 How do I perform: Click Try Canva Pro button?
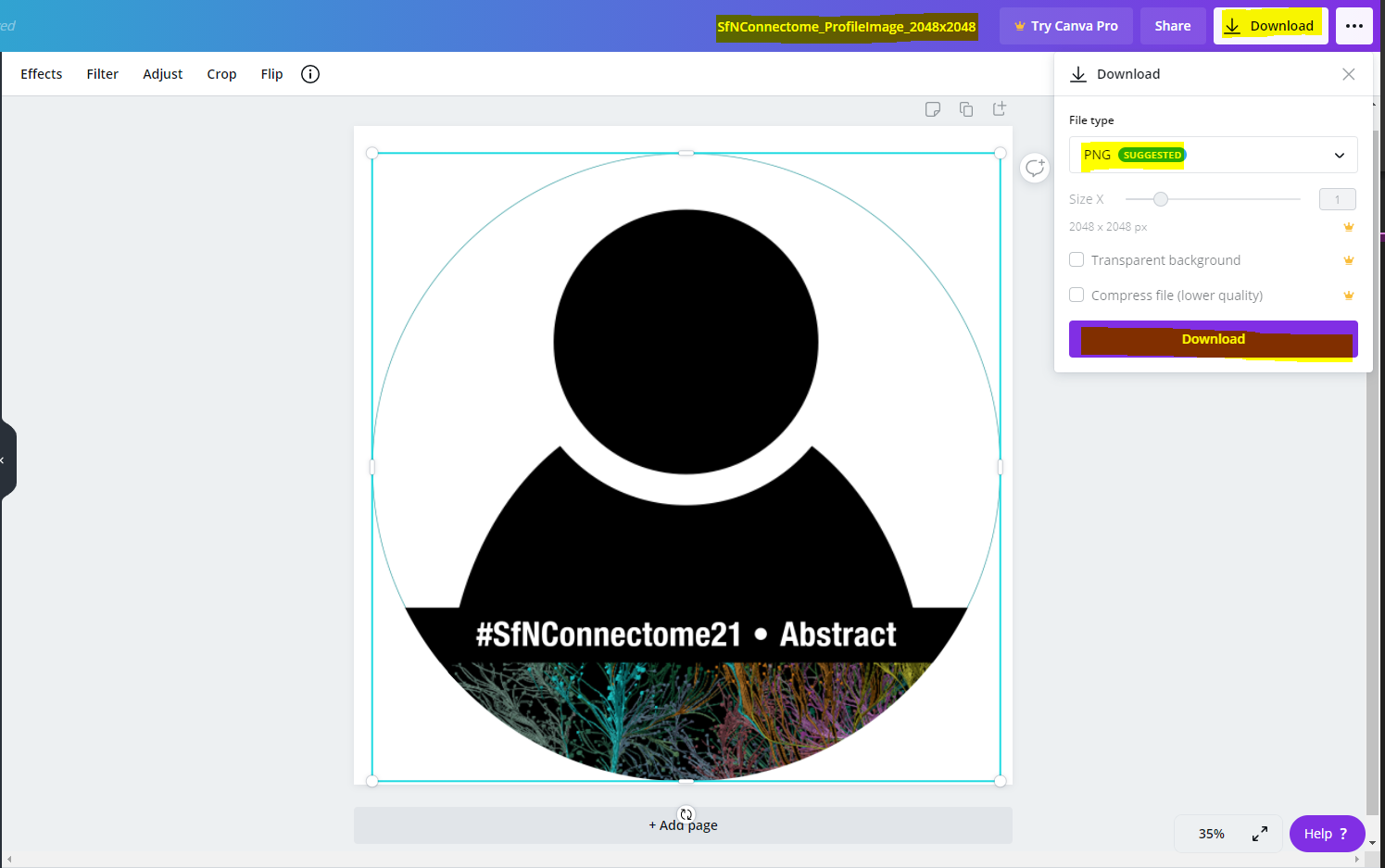[x=1066, y=26]
